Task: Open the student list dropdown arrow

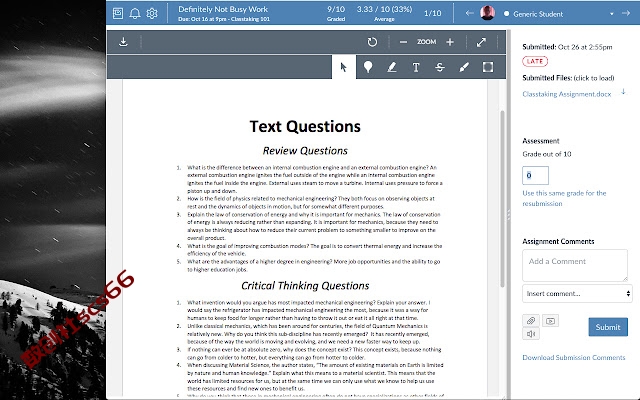Action: click(611, 14)
